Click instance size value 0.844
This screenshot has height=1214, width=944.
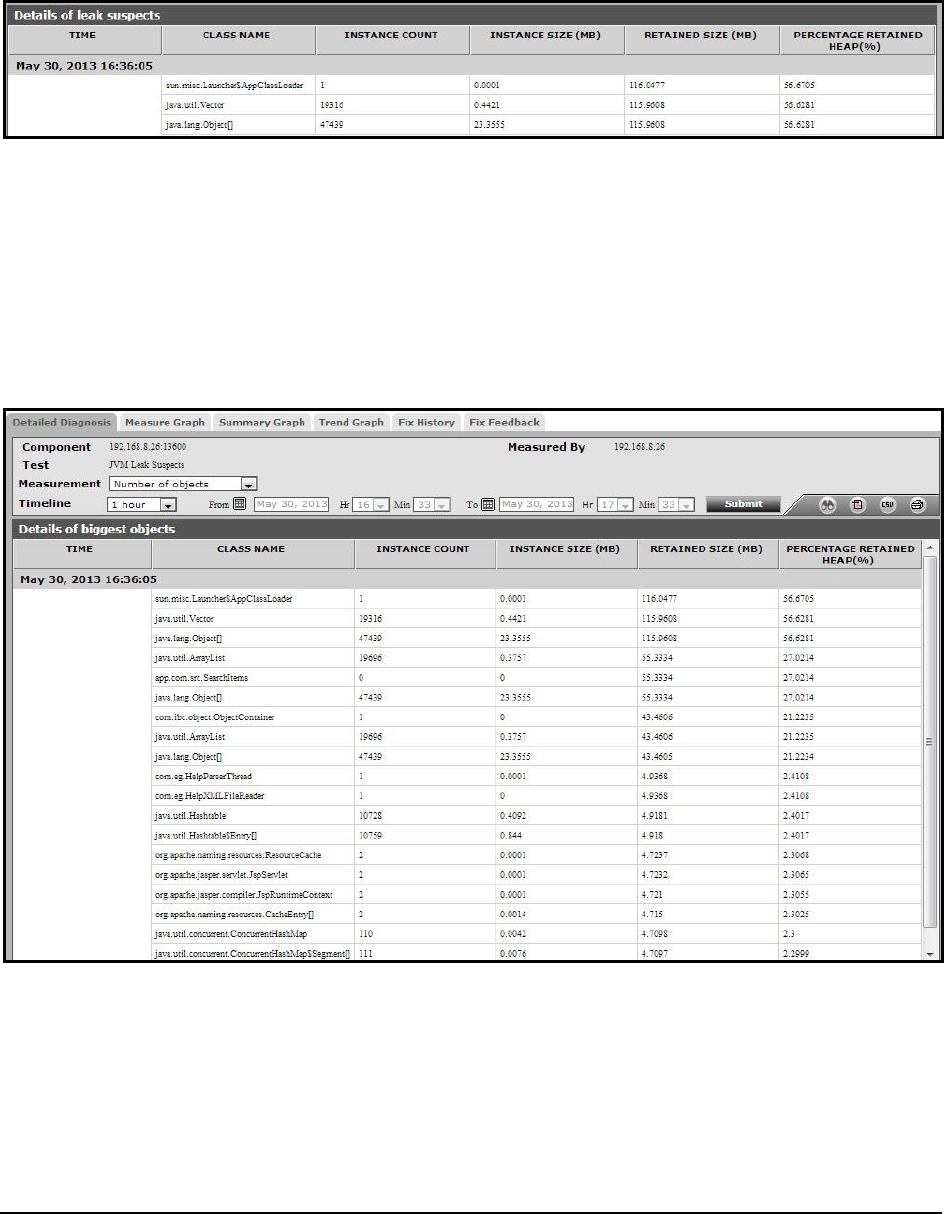pos(512,835)
